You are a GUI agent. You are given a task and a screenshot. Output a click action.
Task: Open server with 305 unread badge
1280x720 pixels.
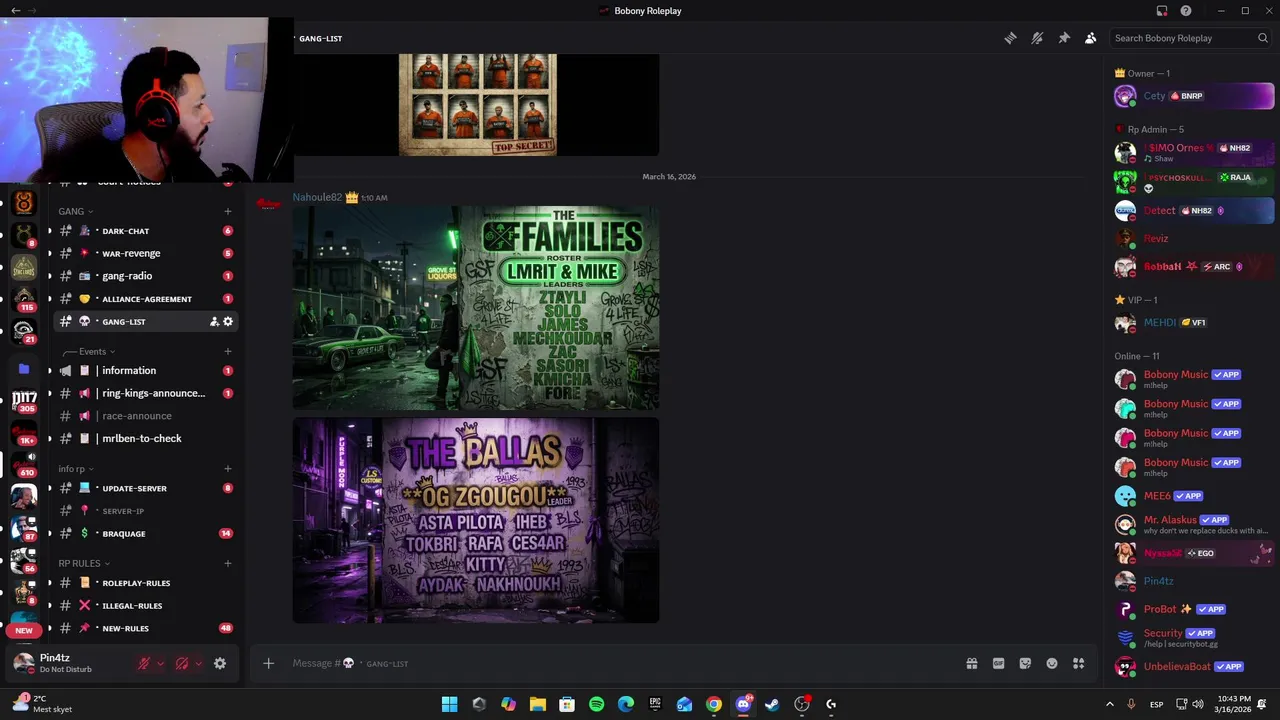click(x=24, y=400)
